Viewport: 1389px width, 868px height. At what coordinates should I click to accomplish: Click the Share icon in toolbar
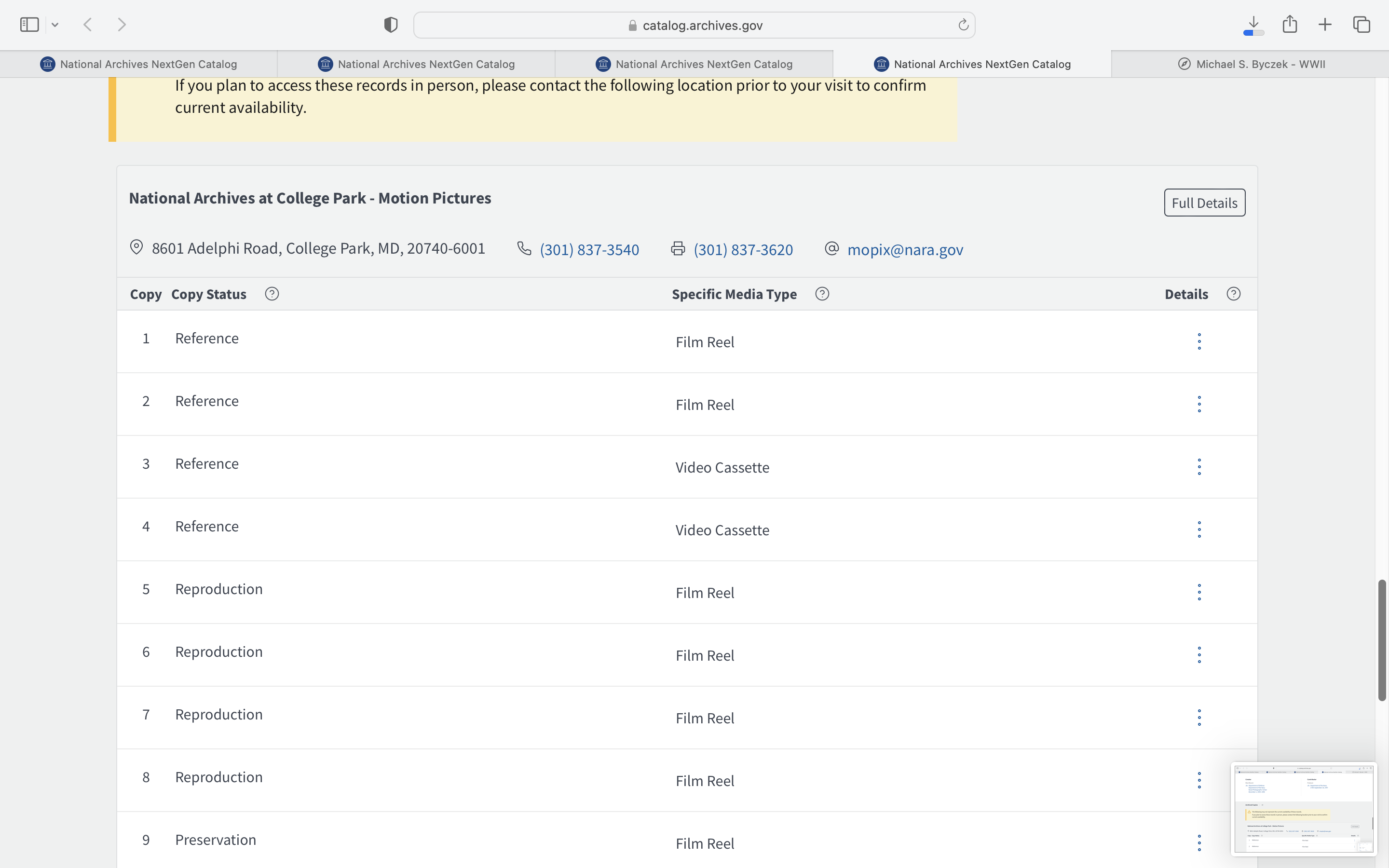(x=1290, y=25)
